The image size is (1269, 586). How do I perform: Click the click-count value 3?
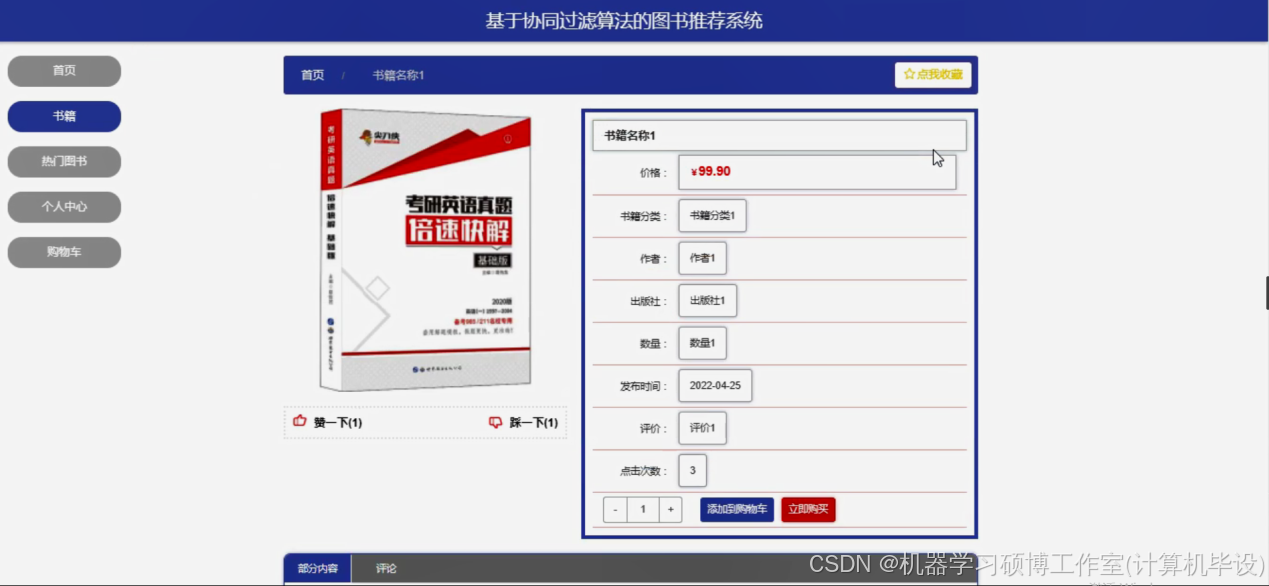click(x=692, y=470)
